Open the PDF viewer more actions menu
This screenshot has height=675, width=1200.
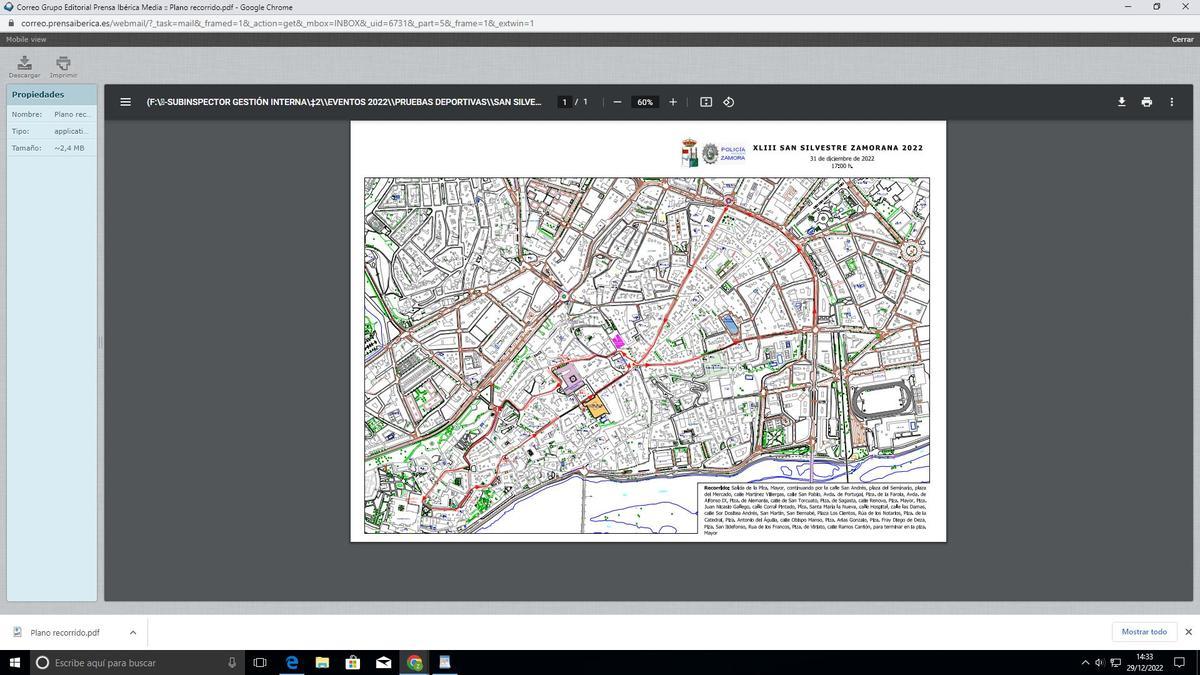[x=1171, y=102]
